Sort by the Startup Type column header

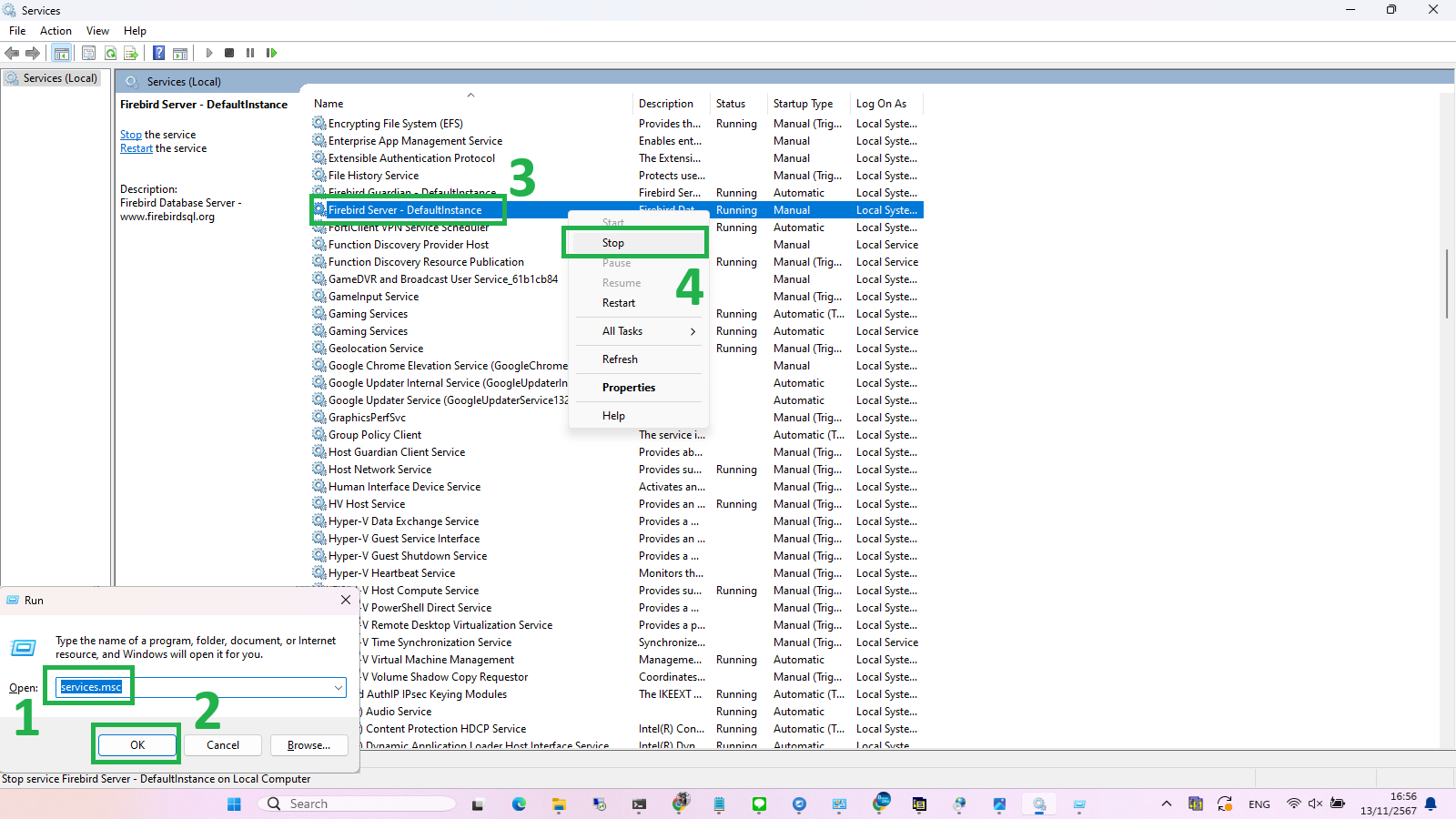808,104
